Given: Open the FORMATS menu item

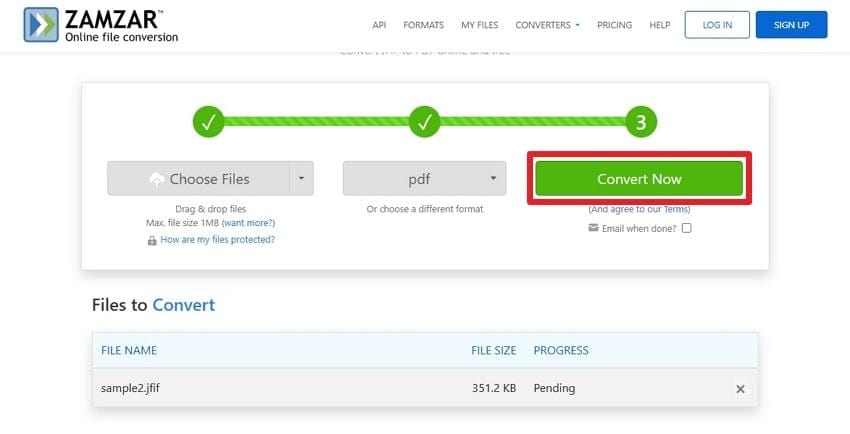Looking at the screenshot, I should (x=423, y=25).
